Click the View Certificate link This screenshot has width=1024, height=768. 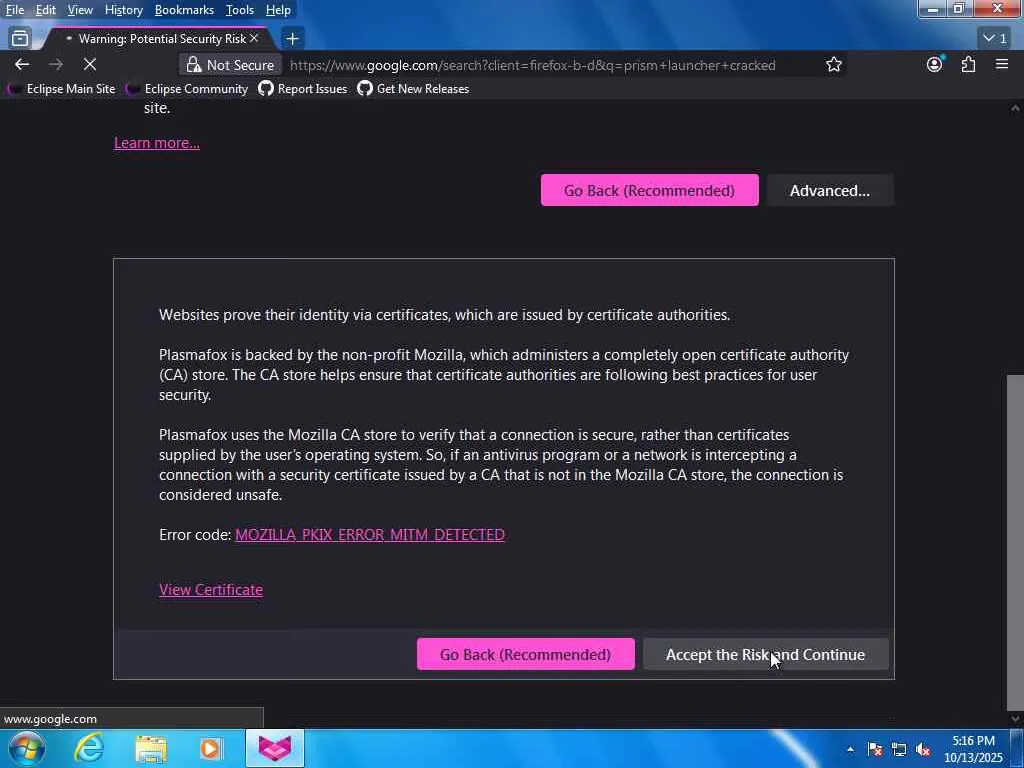point(211,590)
